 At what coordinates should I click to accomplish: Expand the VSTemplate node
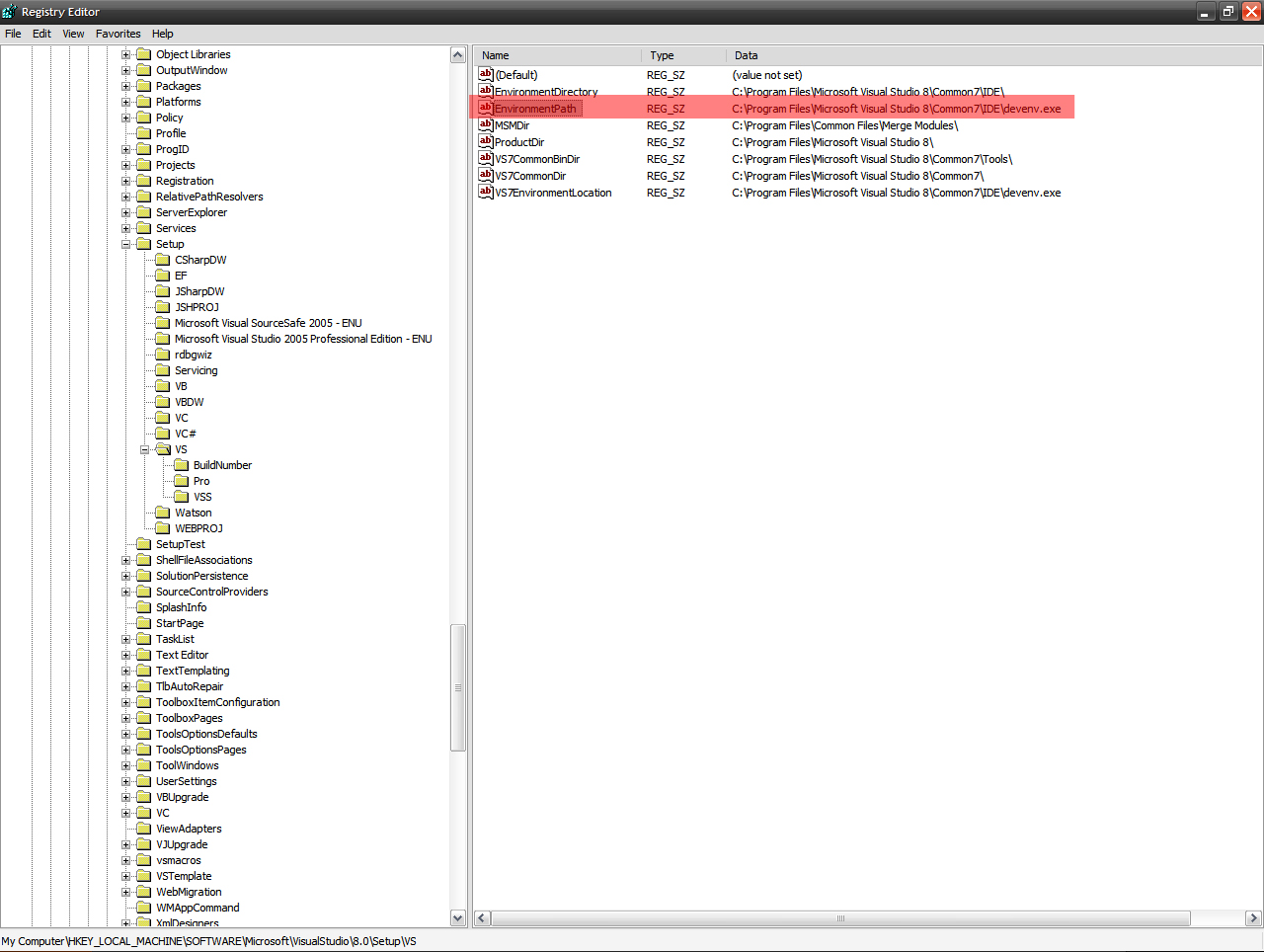[x=126, y=876]
